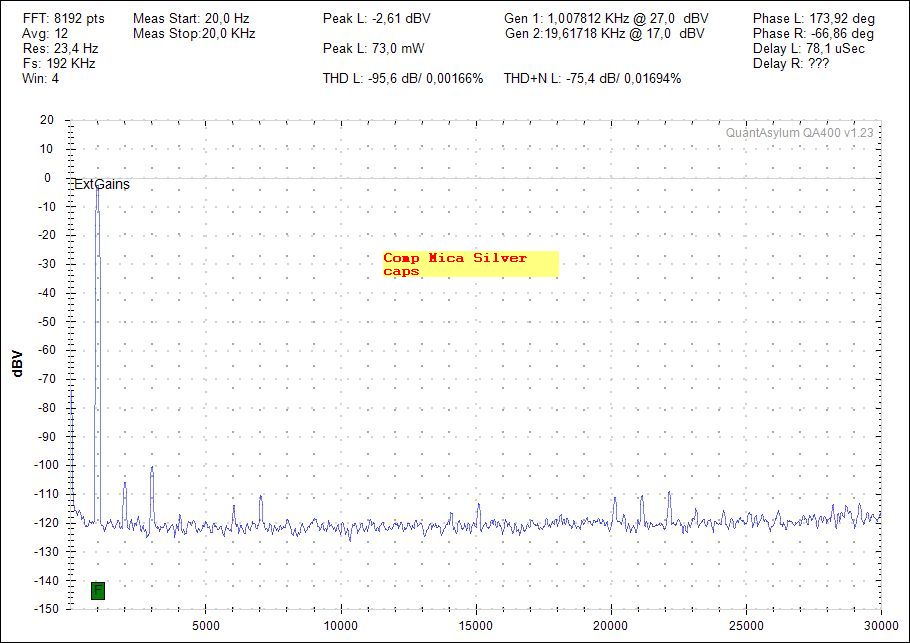Click the 'QuantAsylum QA400 v1.23' text

[x=799, y=133]
